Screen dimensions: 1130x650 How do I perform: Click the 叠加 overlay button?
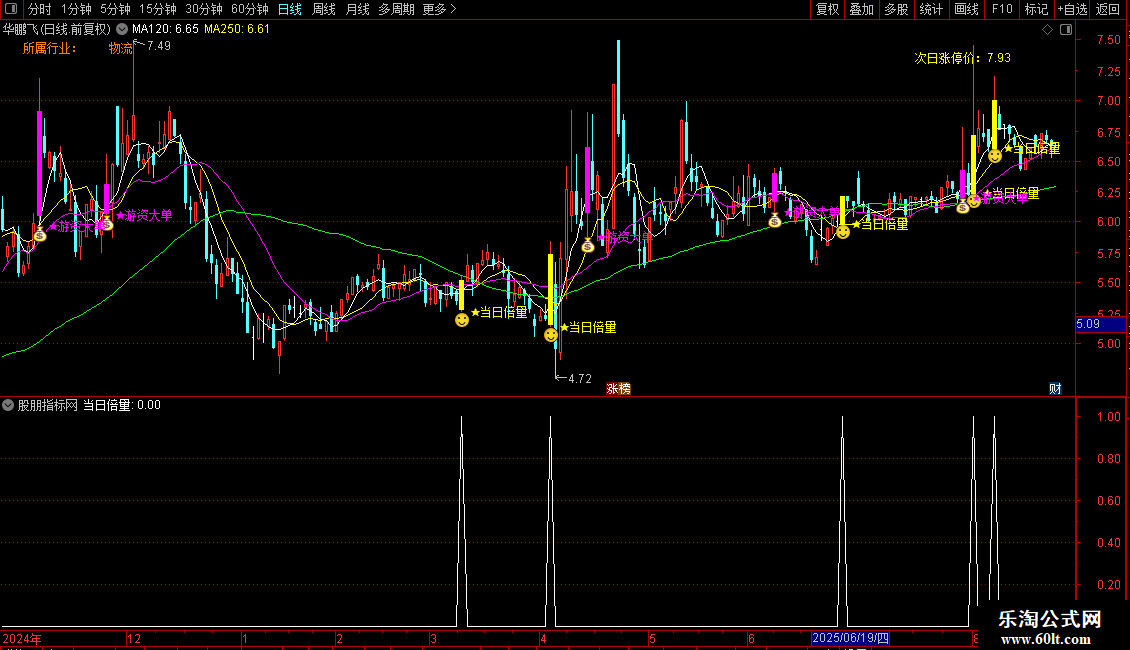click(x=862, y=9)
